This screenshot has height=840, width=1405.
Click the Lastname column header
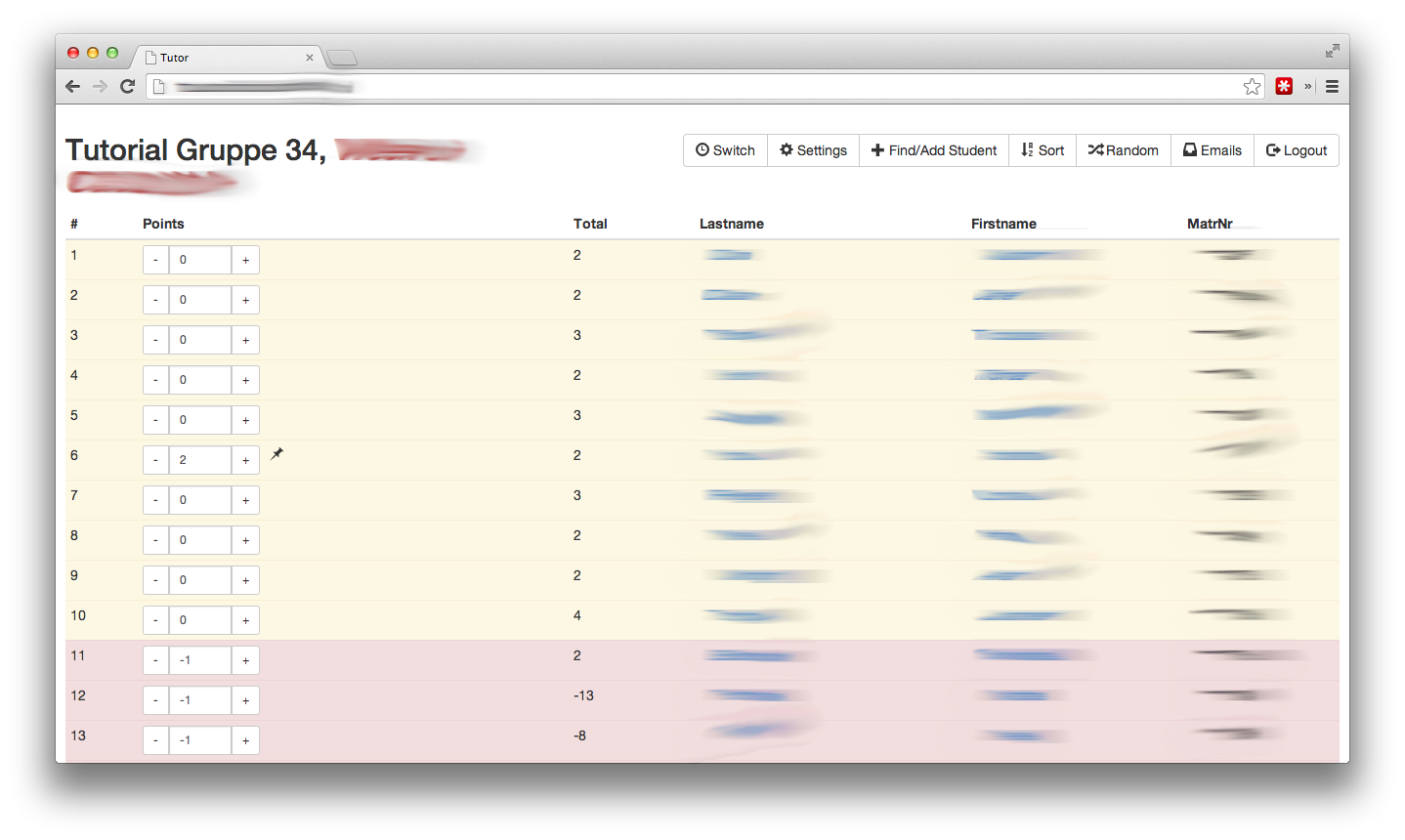[x=732, y=224]
